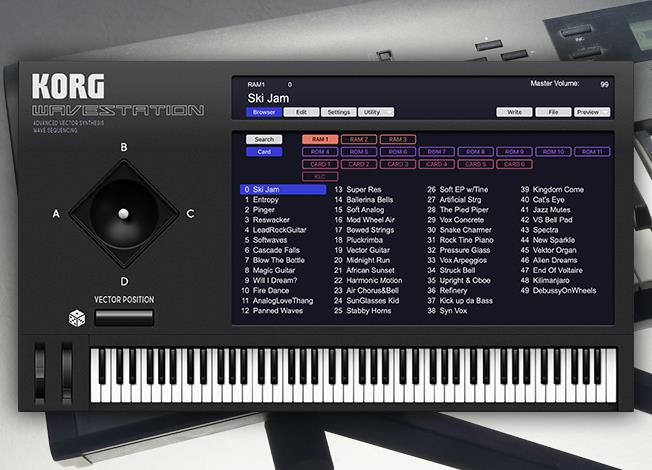Select the ROM 11 bank
Screen dimensions: 652x470
(592, 152)
